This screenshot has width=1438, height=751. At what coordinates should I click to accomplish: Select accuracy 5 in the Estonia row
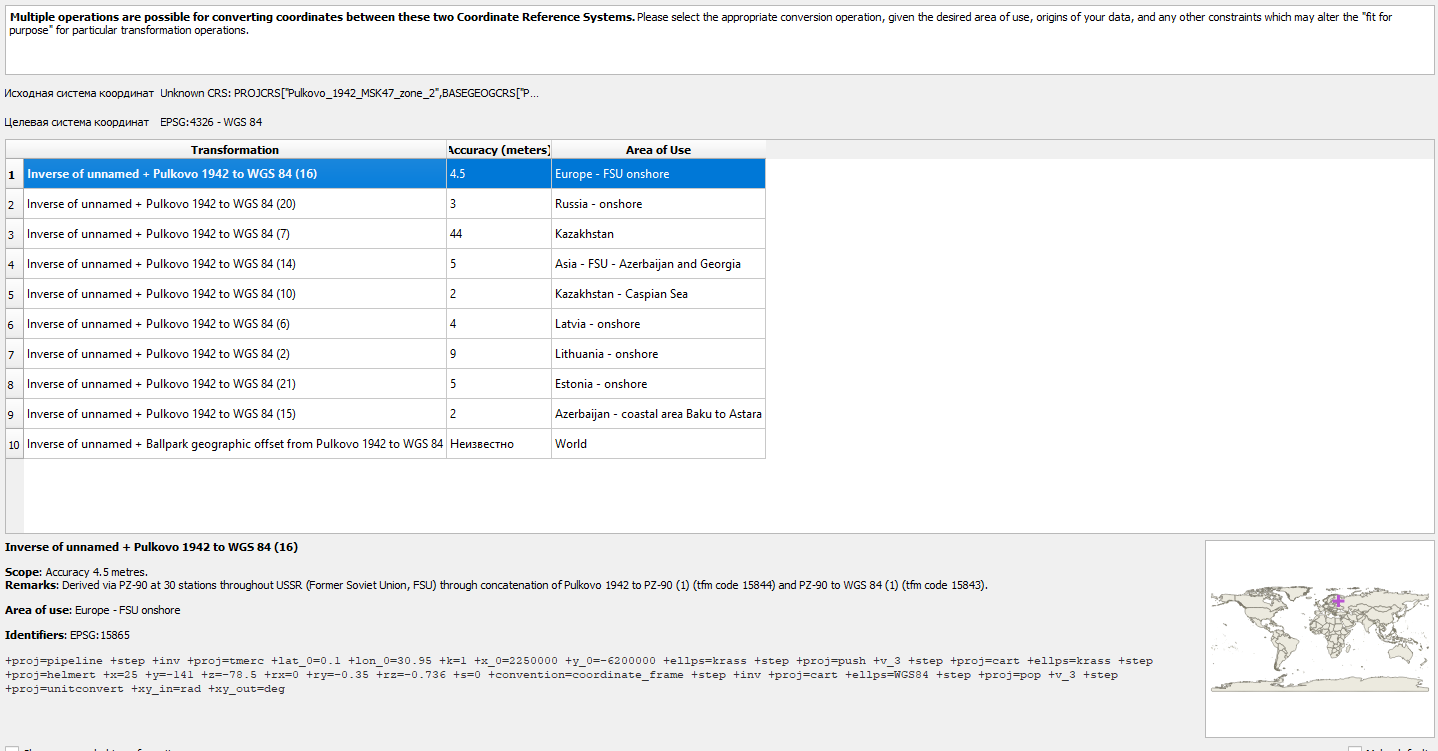click(499, 384)
